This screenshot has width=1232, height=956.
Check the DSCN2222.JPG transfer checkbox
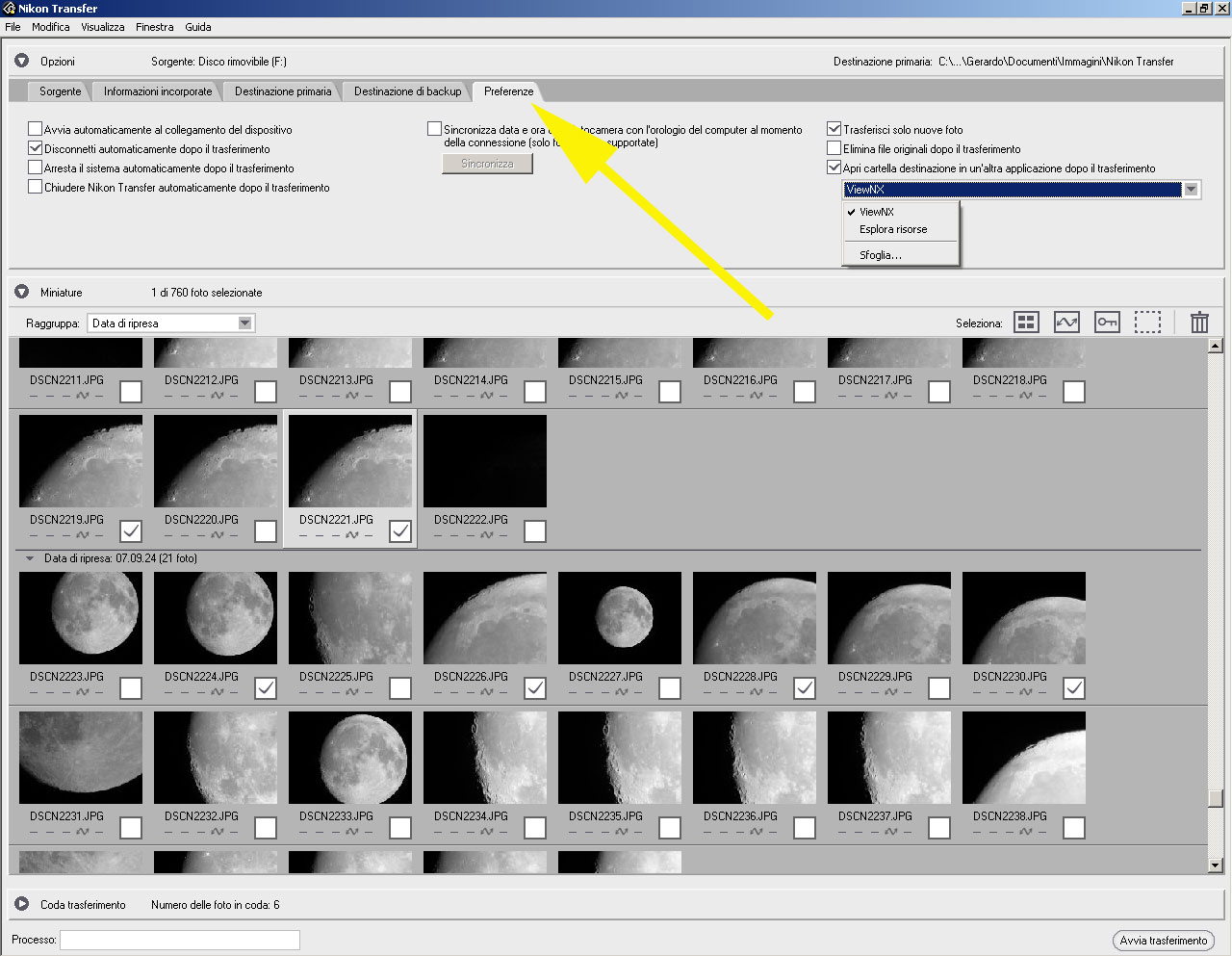point(535,531)
